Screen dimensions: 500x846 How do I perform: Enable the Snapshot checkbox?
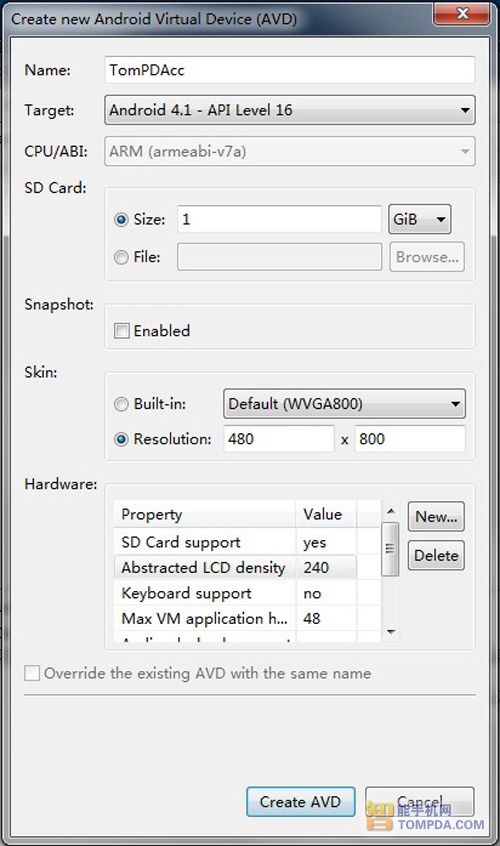coord(122,331)
